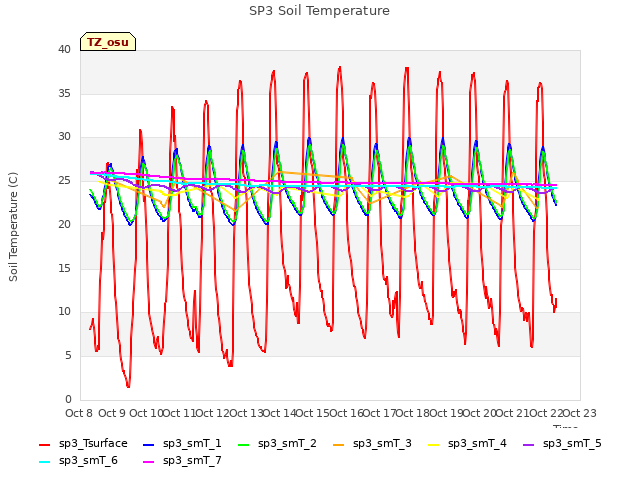Toggle sp3_smT_7 series in legend

coord(182,461)
